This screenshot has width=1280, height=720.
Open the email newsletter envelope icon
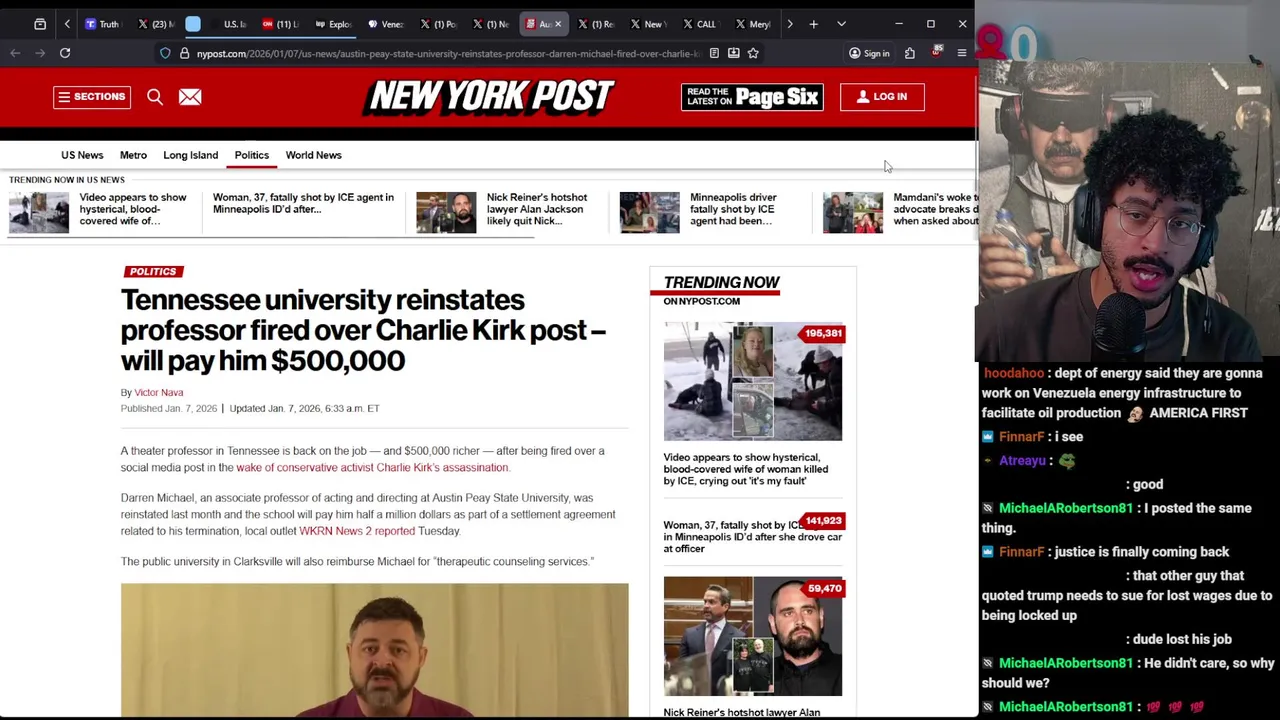point(190,97)
